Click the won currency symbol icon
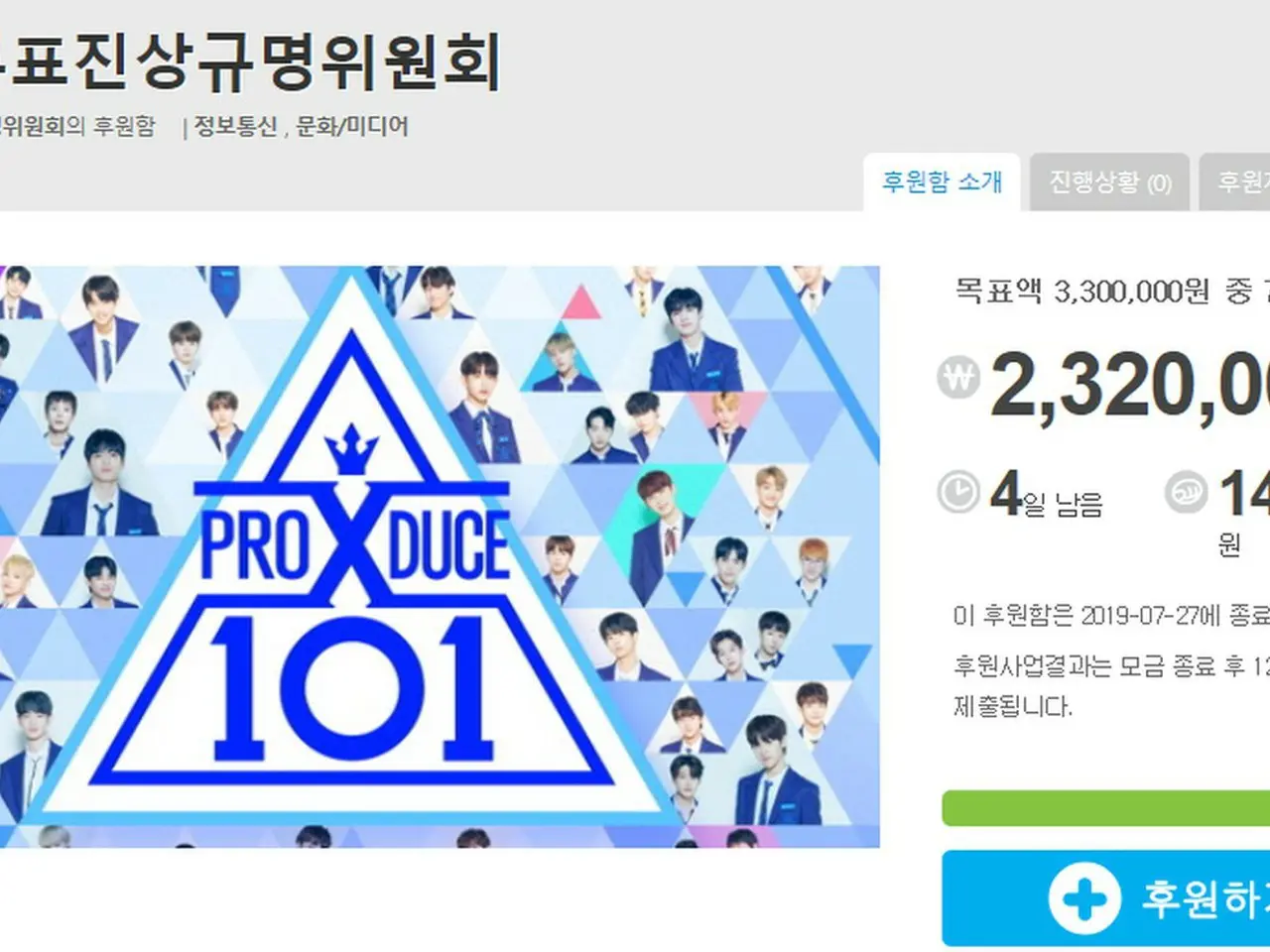Viewport: 1270px width, 952px height. click(x=958, y=378)
